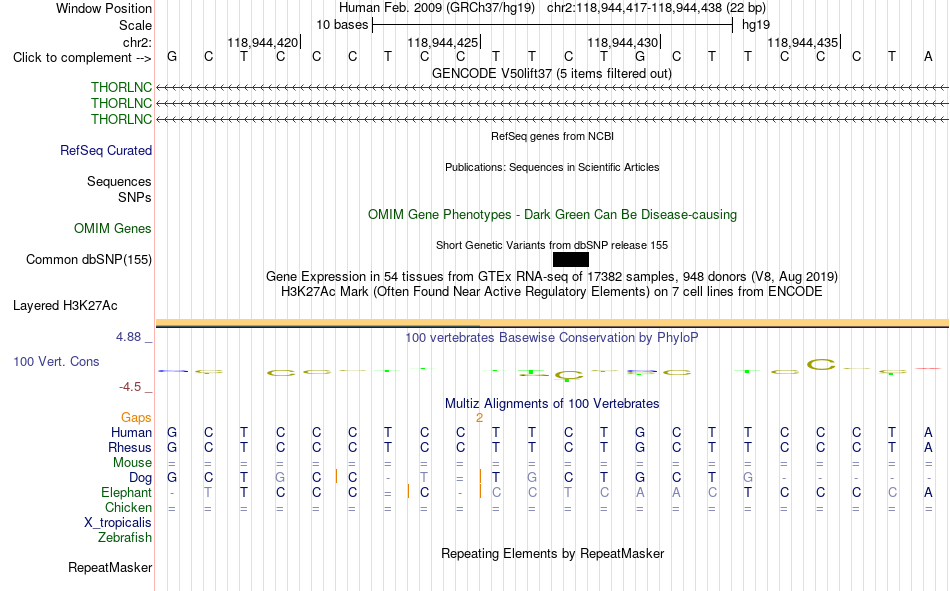Click the H3K27Ac Mark ENCODE track title
Viewport: 950px width, 591px height.
pyautogui.click(x=552, y=292)
